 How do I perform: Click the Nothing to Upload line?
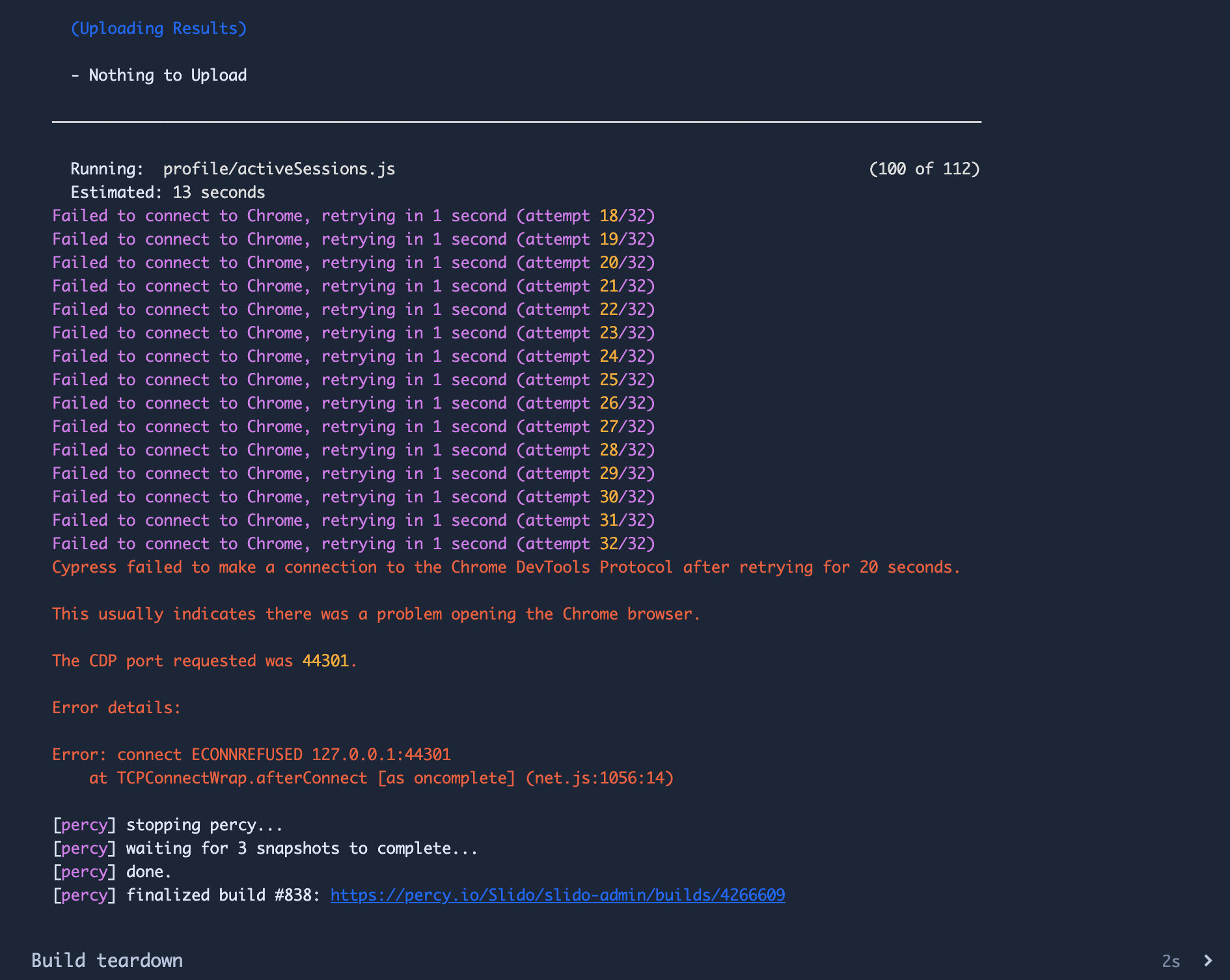click(159, 75)
